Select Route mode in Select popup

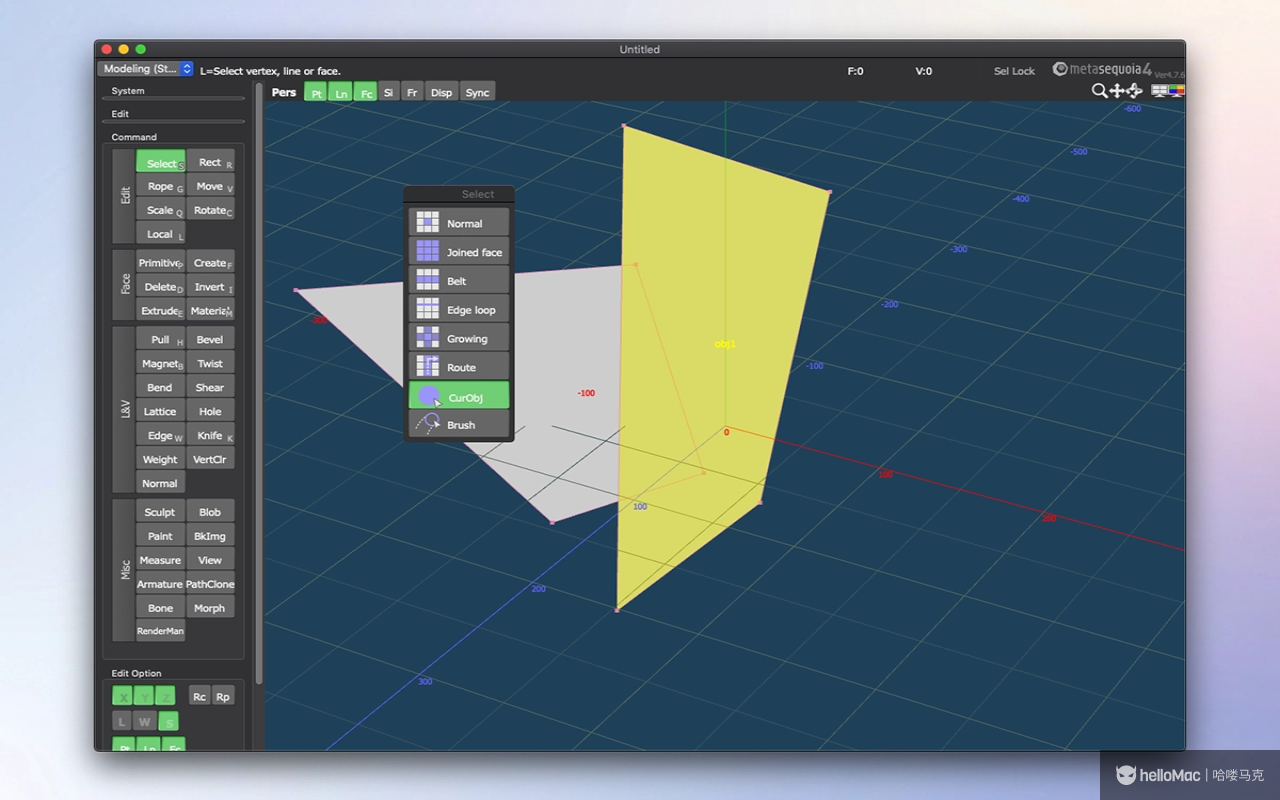[x=459, y=367]
